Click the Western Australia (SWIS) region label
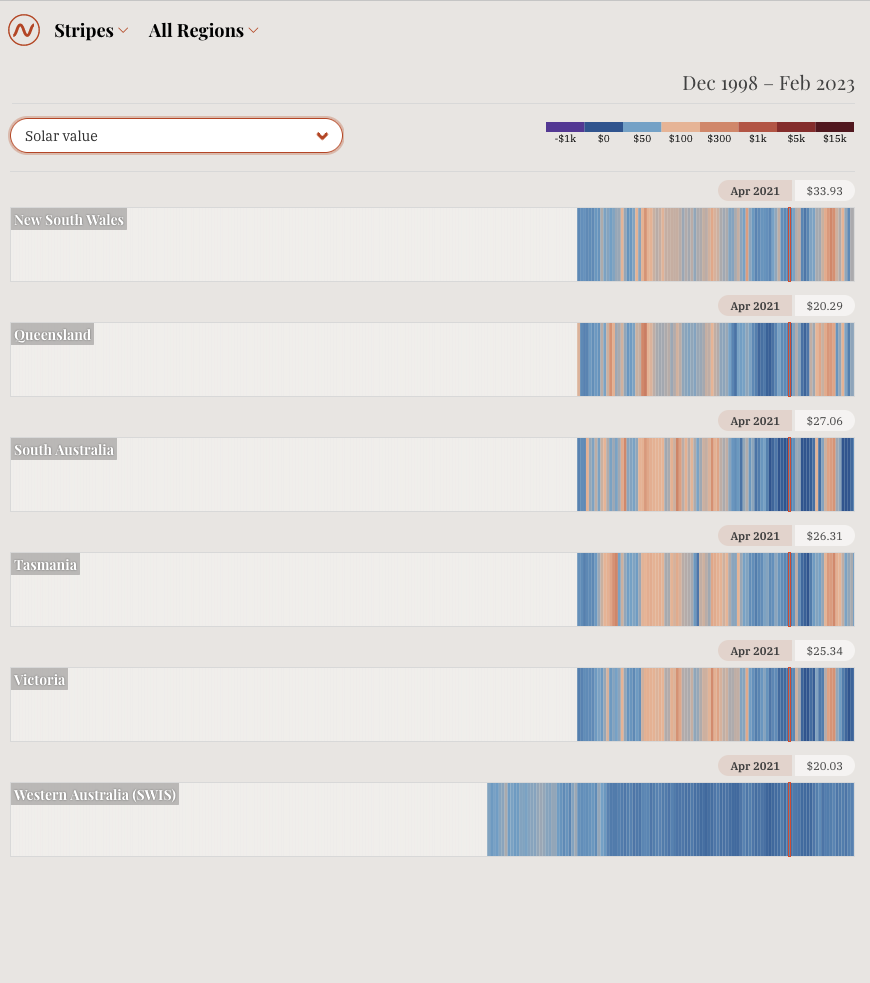Viewport: 870px width, 983px height. 94,794
